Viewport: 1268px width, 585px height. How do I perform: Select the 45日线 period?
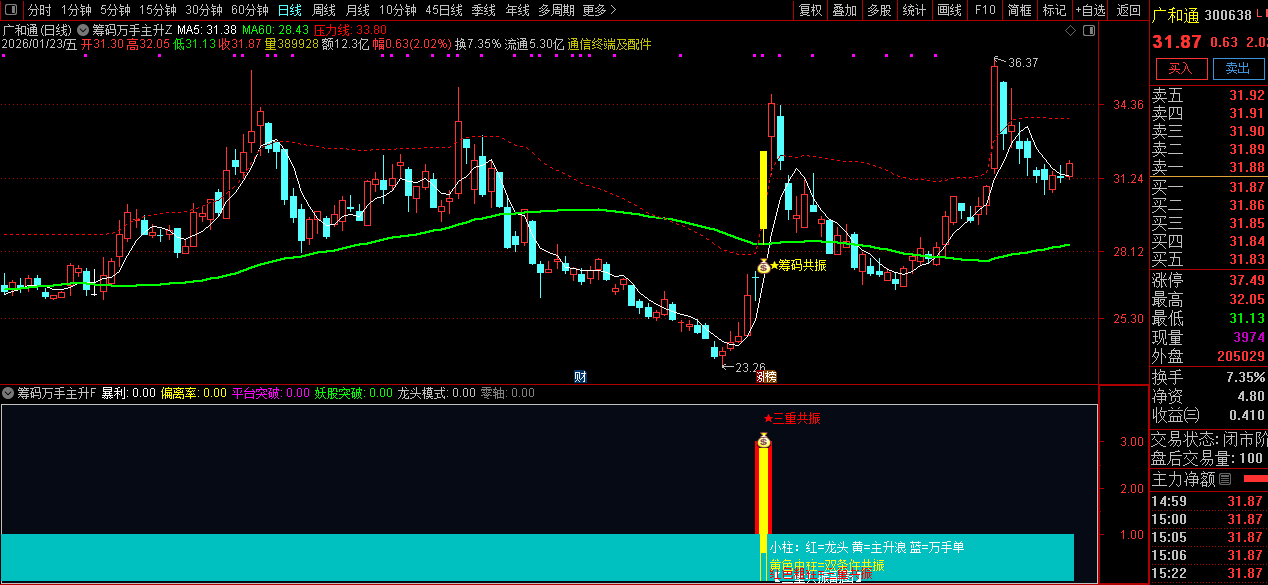click(444, 10)
